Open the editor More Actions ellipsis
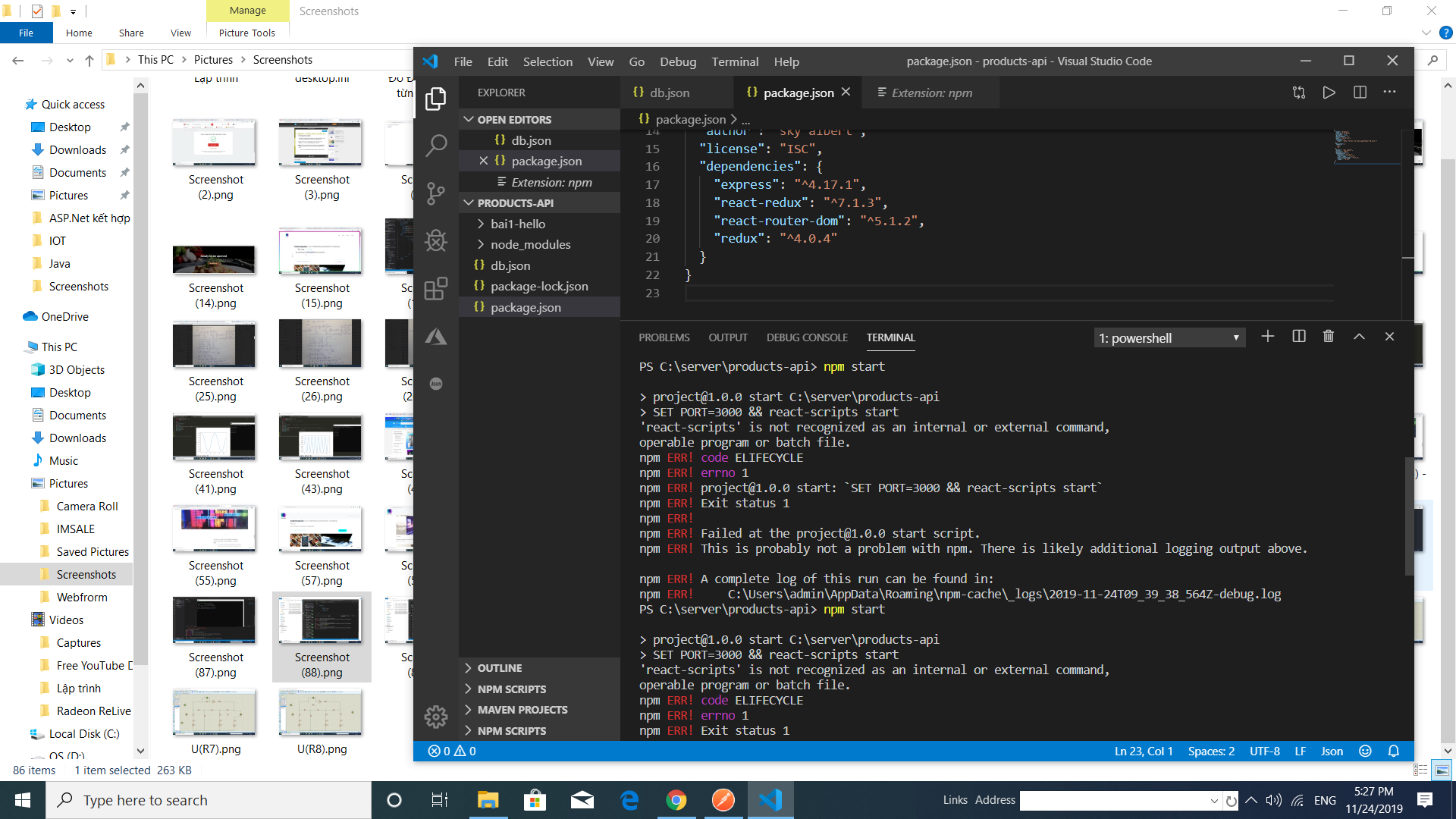This screenshot has height=819, width=1456. click(1389, 93)
